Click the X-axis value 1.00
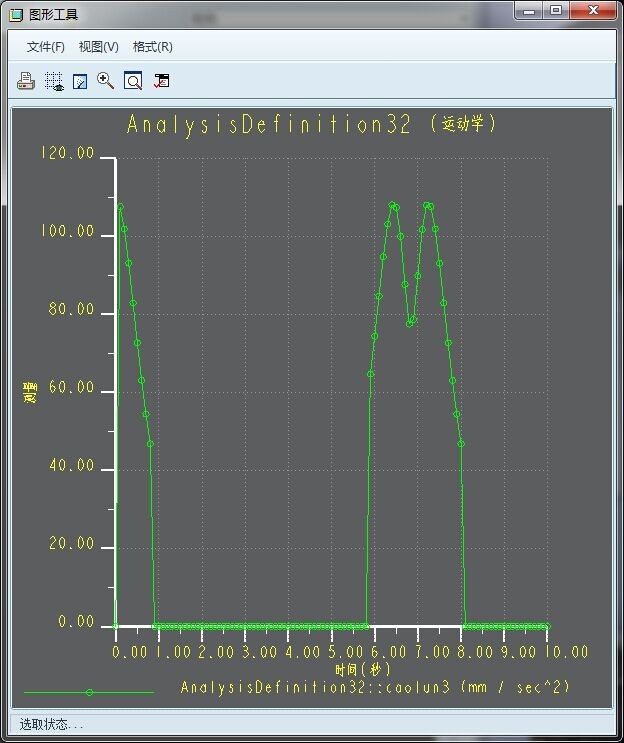The height and width of the screenshot is (743, 624). pos(173,652)
